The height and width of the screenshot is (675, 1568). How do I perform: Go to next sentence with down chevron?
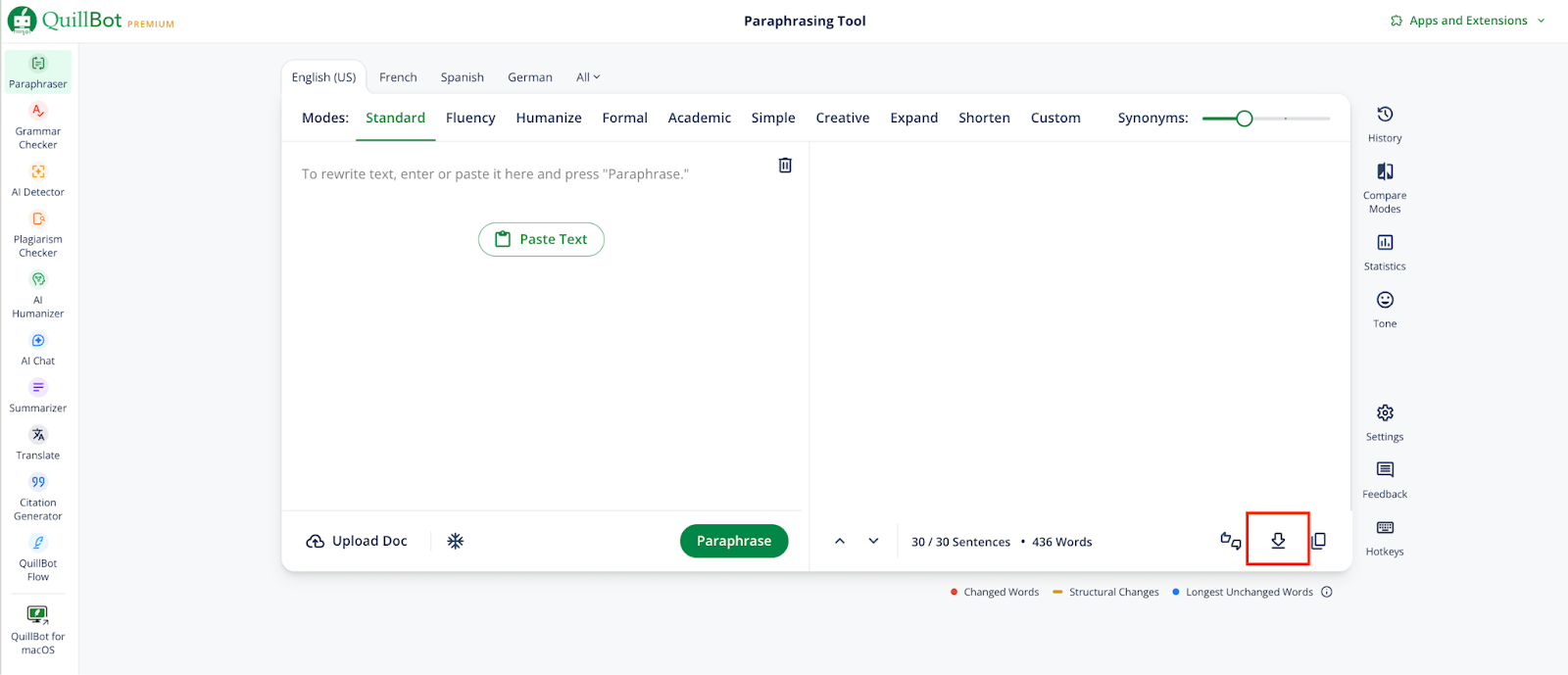click(873, 541)
